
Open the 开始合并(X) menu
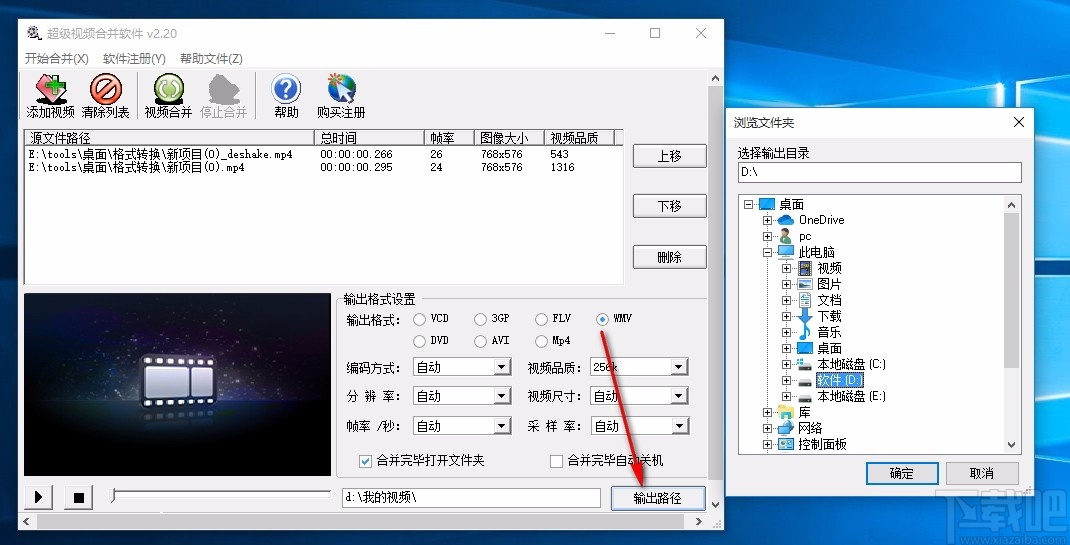click(57, 59)
